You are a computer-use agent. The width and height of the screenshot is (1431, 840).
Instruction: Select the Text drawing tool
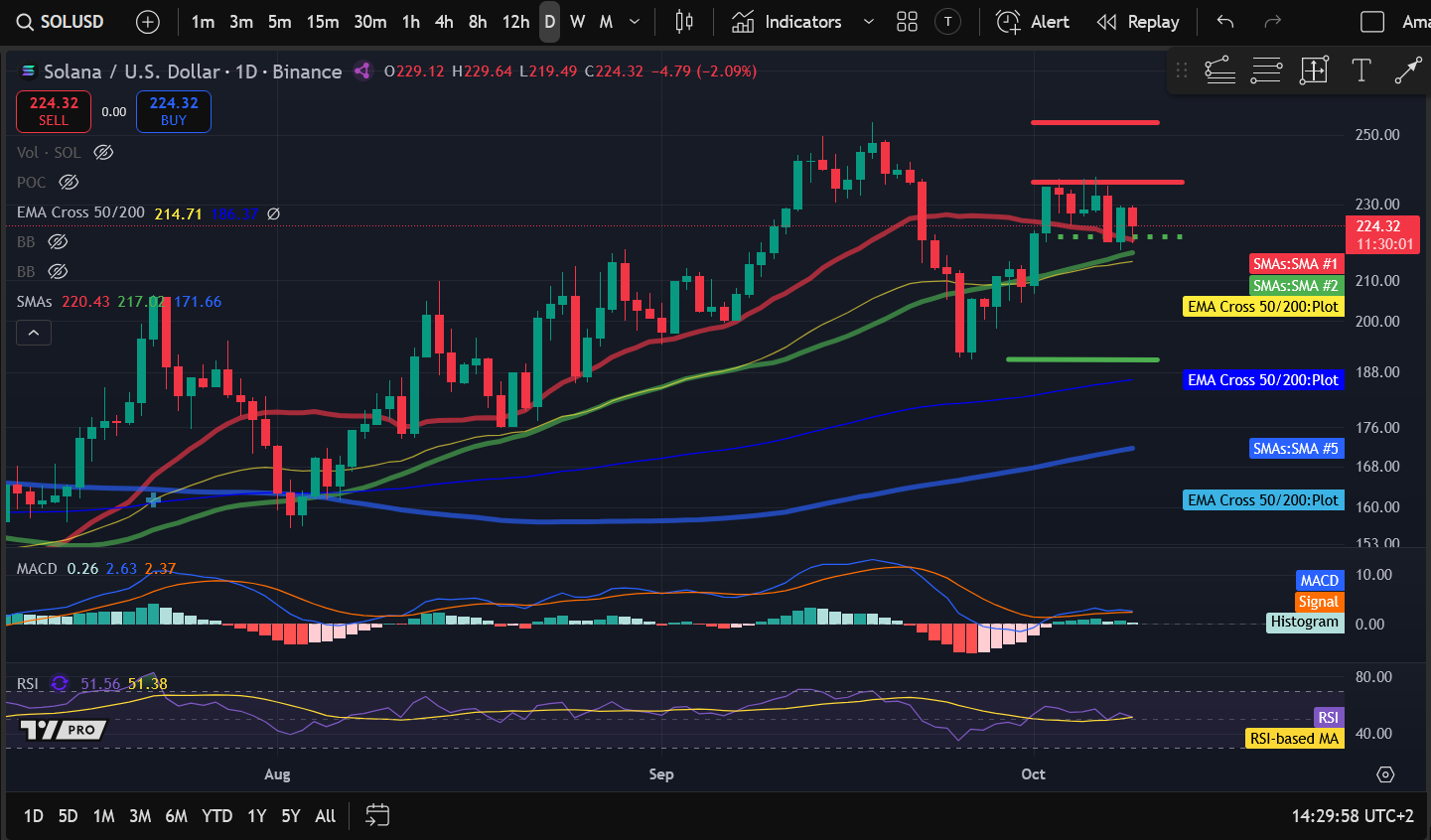pyautogui.click(x=1361, y=70)
